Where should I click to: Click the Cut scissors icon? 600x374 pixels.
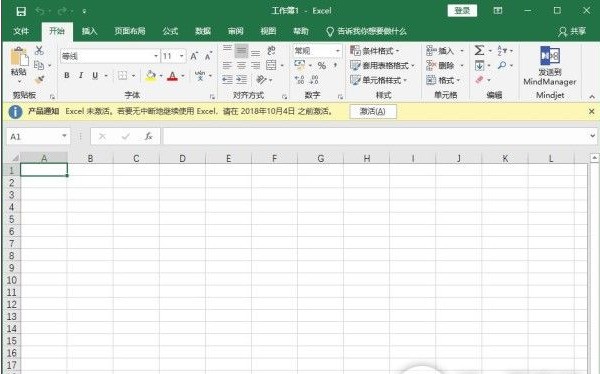39,50
